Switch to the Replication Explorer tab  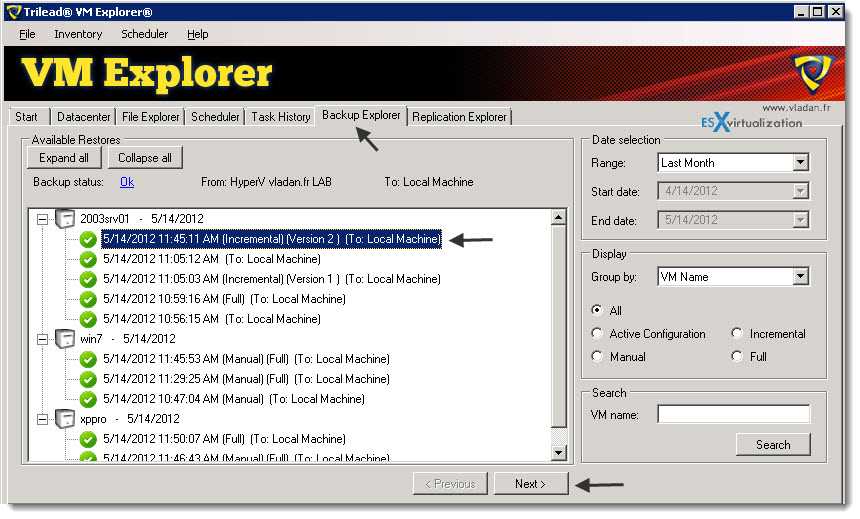pos(459,117)
